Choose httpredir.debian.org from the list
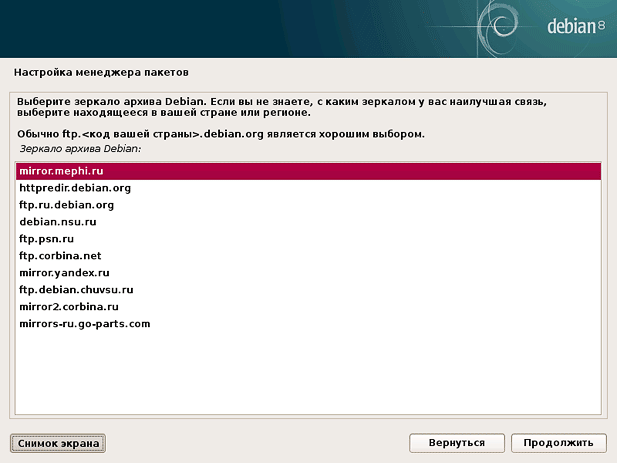The width and height of the screenshot is (617, 463). (308, 188)
